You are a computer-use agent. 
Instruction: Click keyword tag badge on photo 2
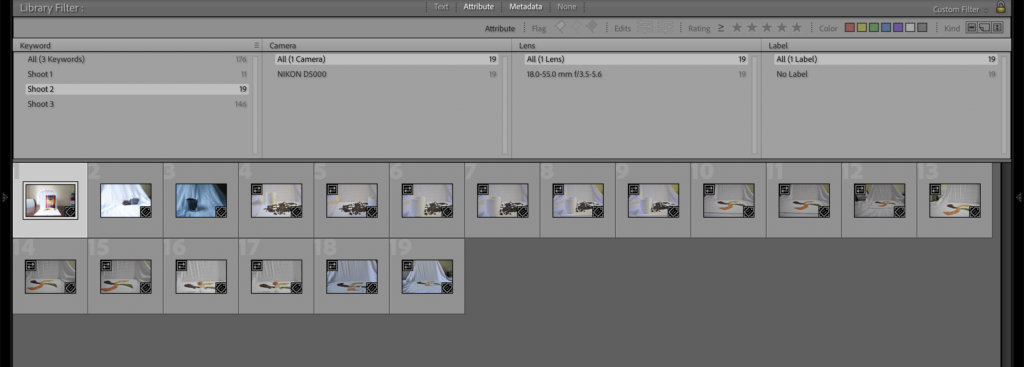146,212
